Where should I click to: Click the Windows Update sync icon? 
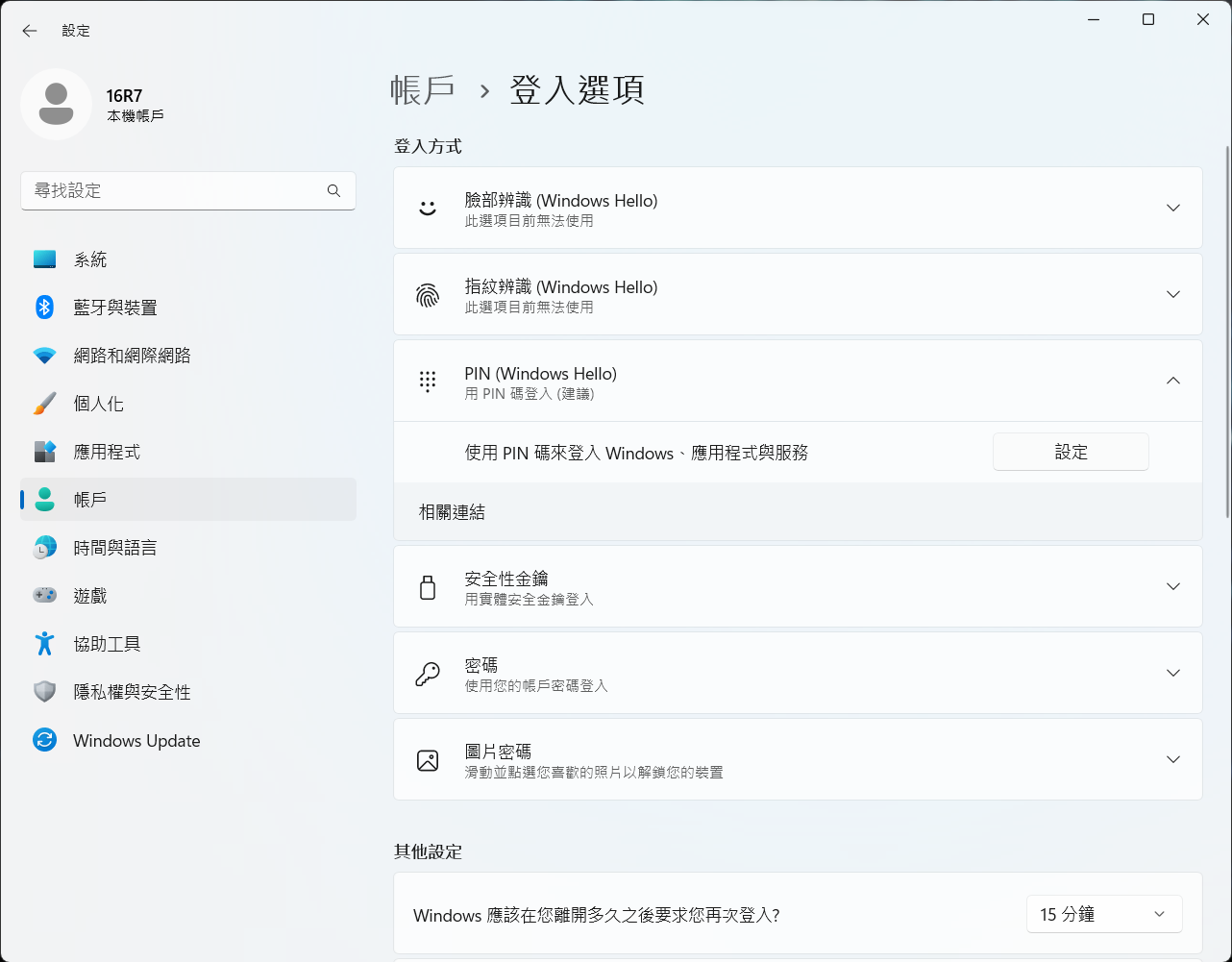pos(45,740)
